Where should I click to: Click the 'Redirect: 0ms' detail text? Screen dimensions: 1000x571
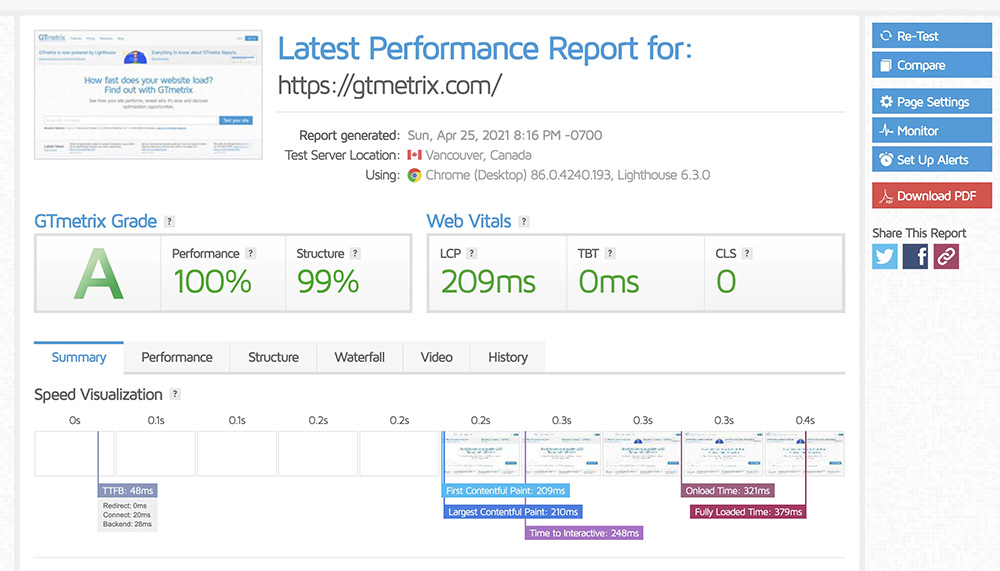(124, 505)
